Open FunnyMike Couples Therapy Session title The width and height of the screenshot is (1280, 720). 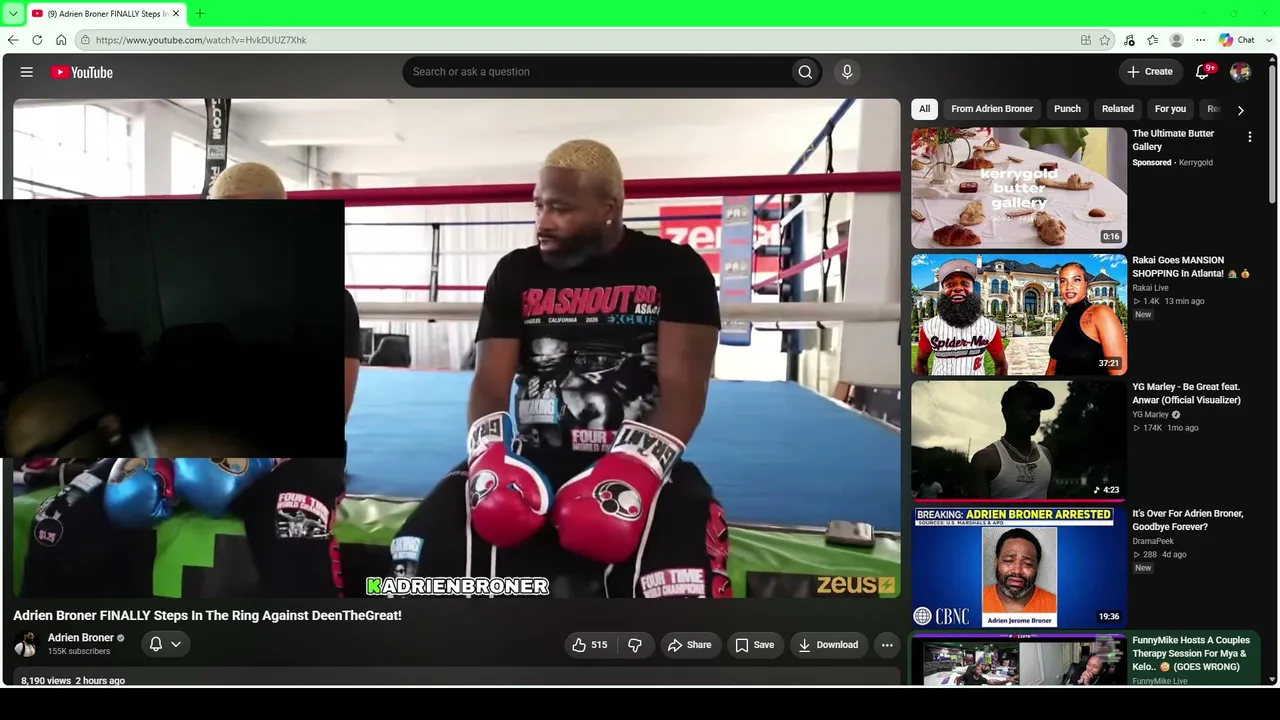[1191, 654]
